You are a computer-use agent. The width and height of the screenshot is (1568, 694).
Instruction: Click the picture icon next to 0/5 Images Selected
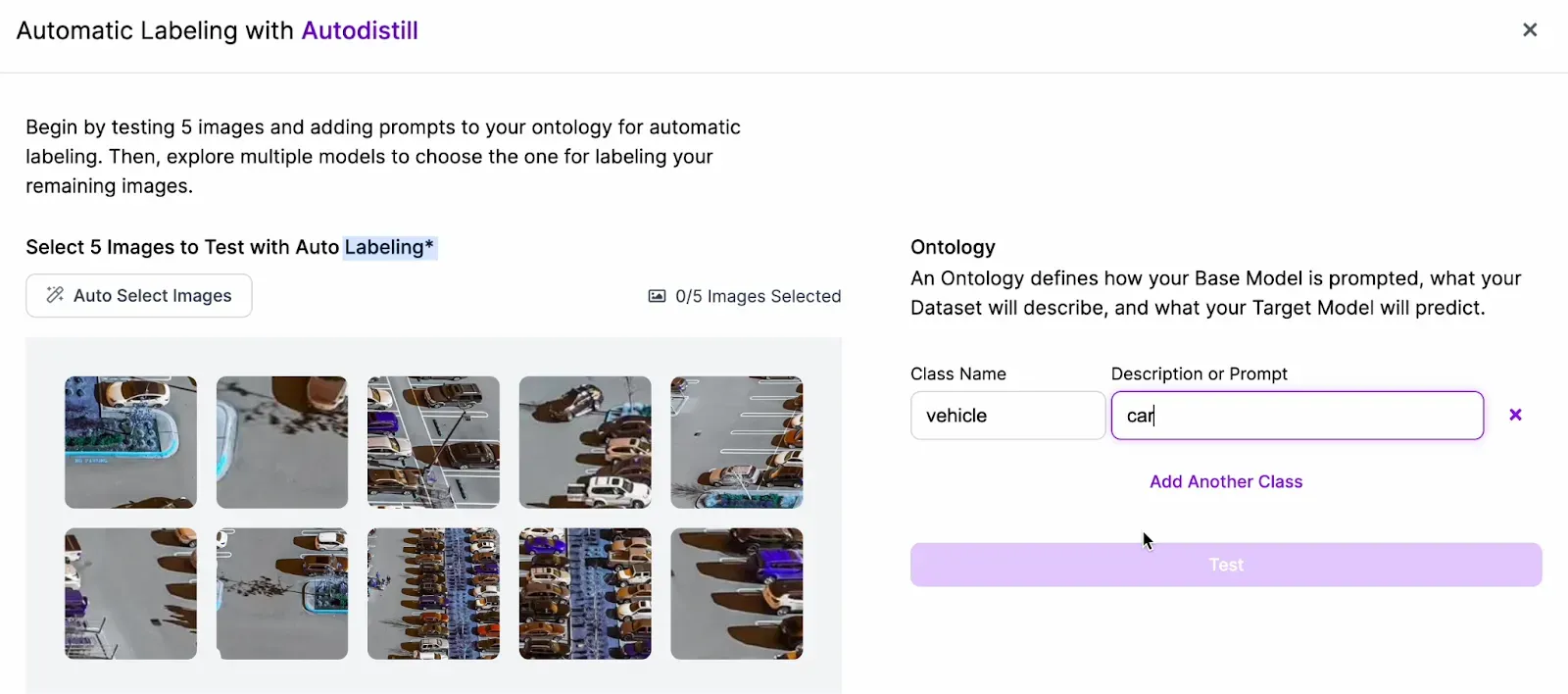pyautogui.click(x=656, y=295)
